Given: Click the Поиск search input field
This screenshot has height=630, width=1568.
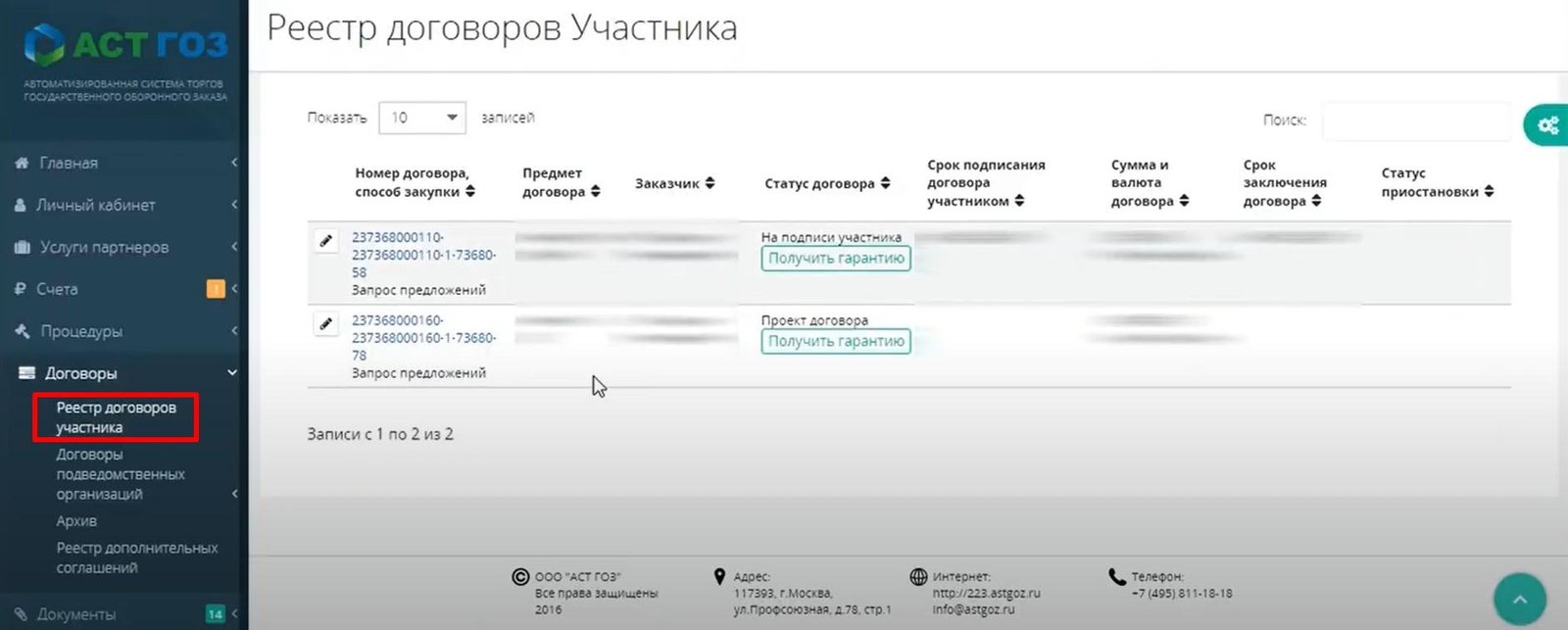Looking at the screenshot, I should pos(1415,121).
